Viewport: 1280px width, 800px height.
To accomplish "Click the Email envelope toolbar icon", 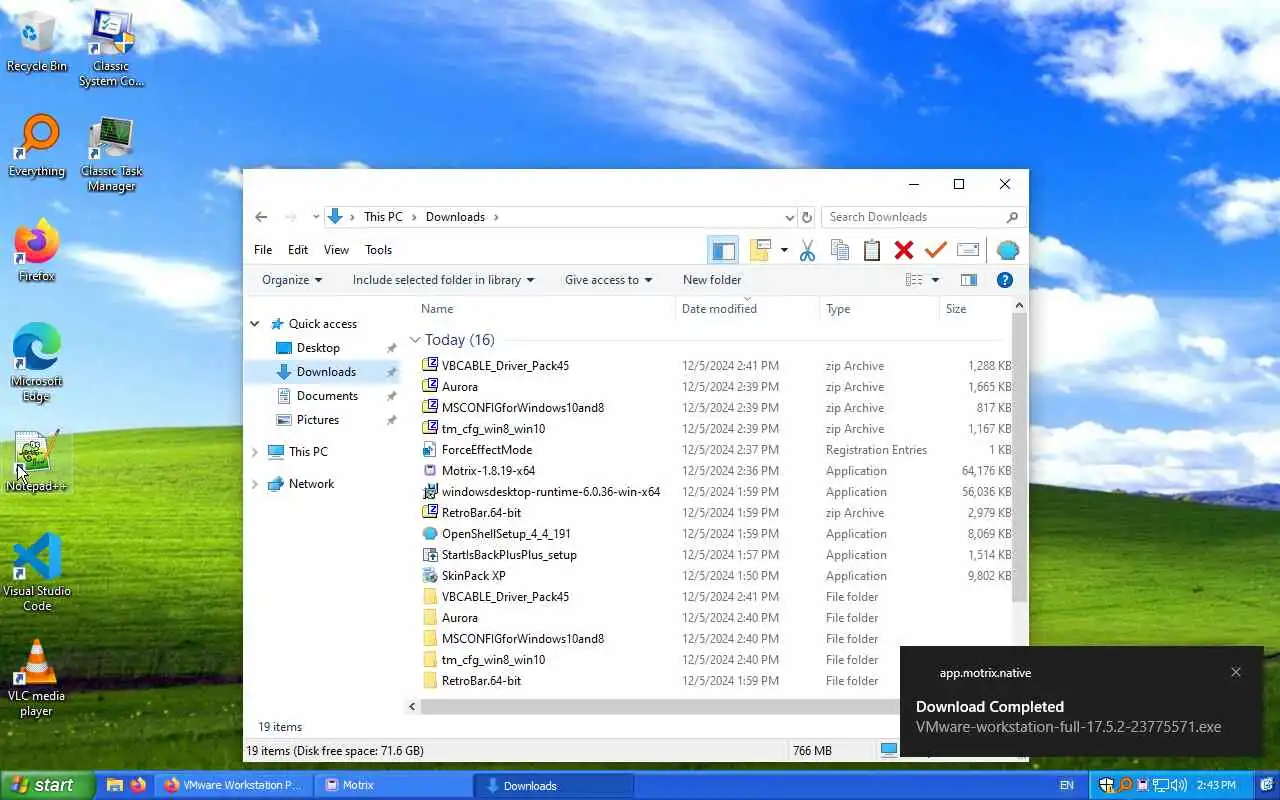I will (968, 250).
